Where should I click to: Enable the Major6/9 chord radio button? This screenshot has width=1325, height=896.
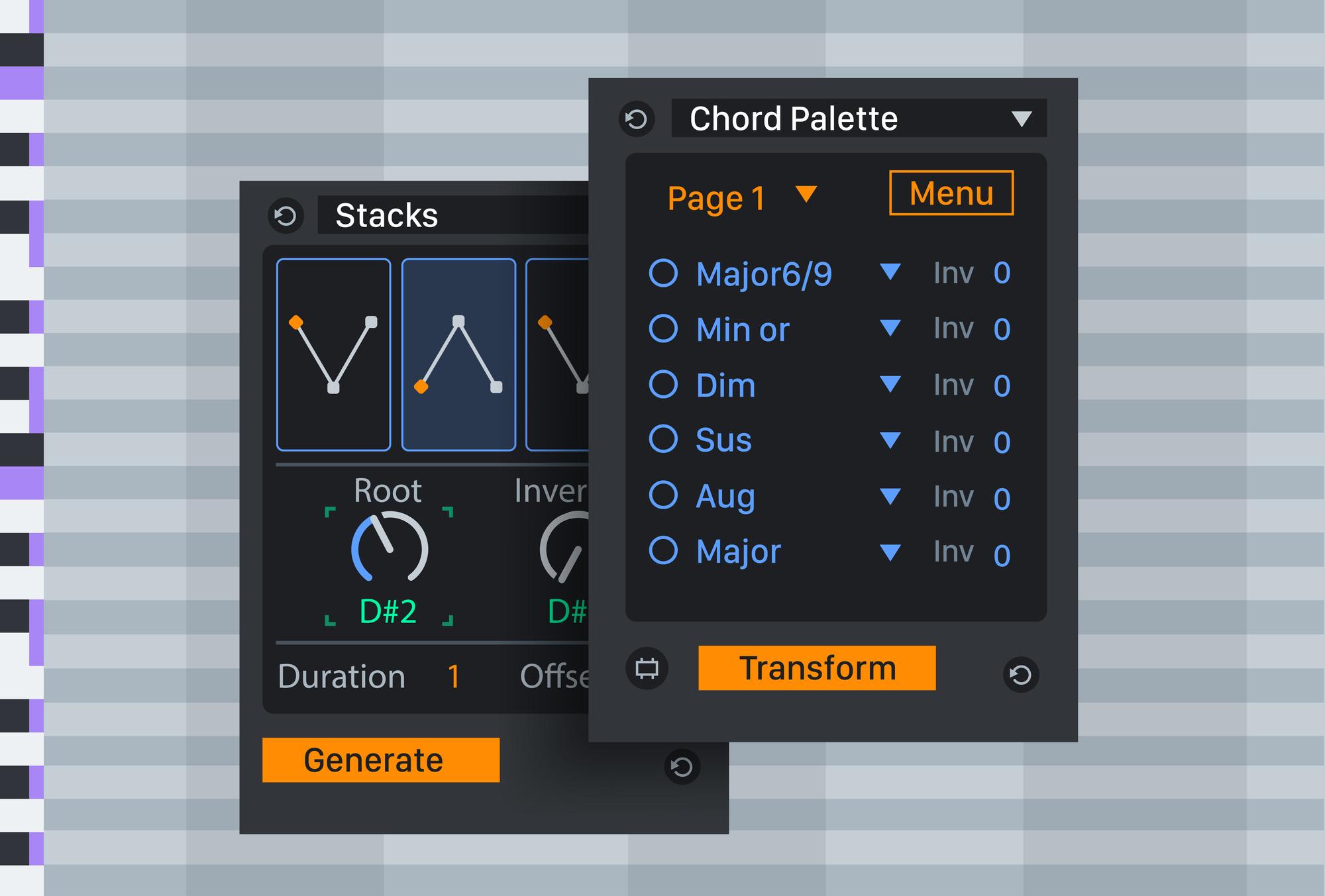tap(663, 273)
